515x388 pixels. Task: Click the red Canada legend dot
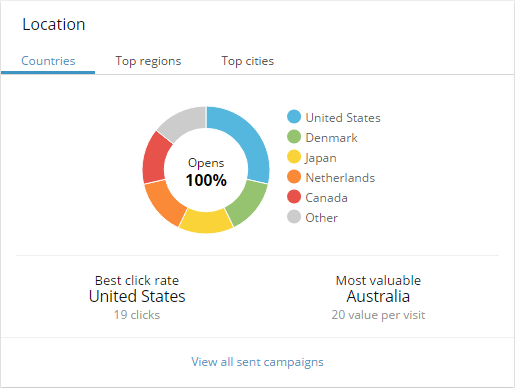294,197
